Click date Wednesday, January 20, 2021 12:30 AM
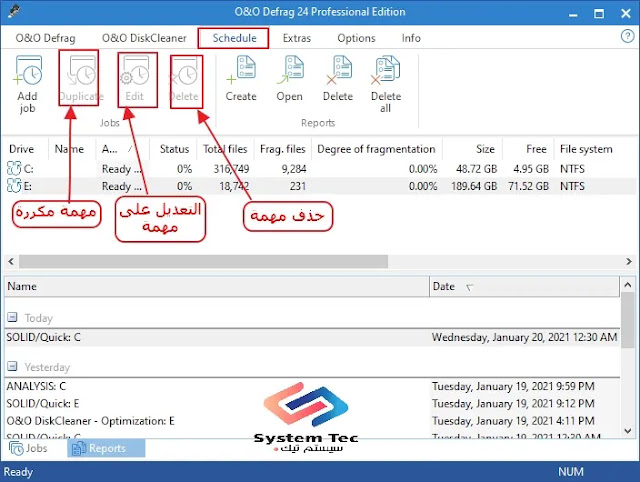 click(x=524, y=337)
